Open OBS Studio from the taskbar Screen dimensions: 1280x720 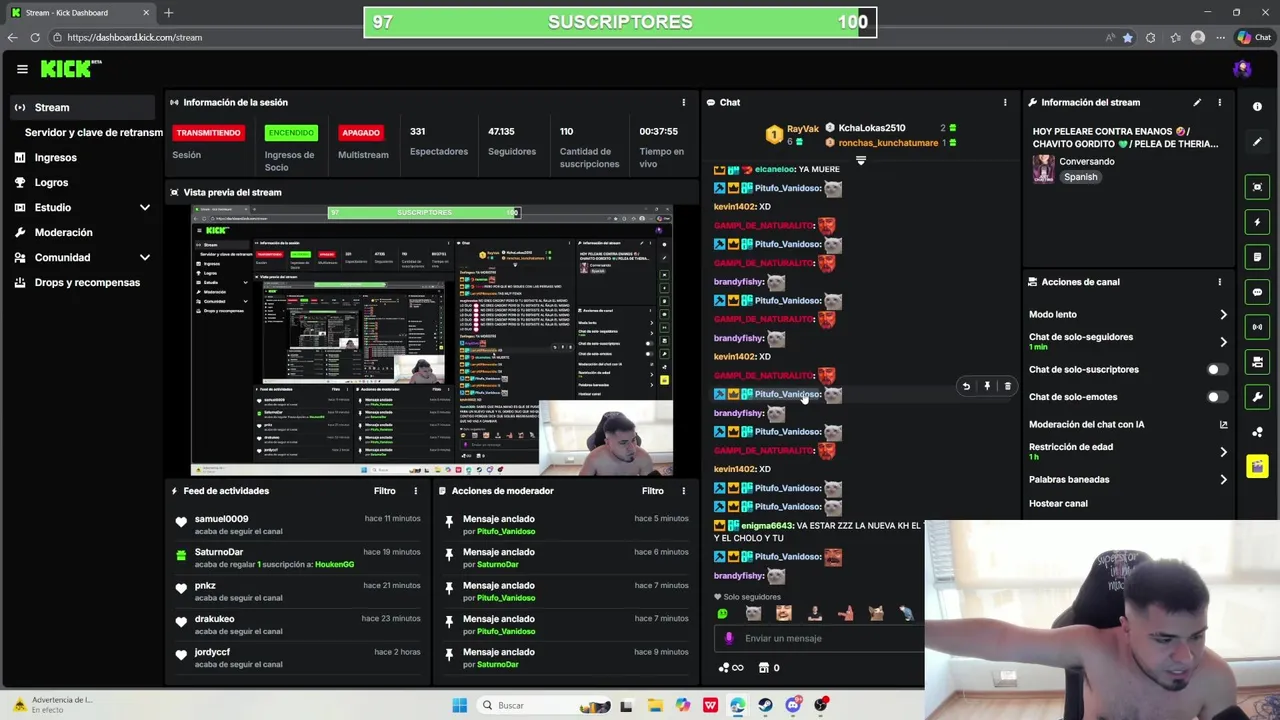click(821, 705)
